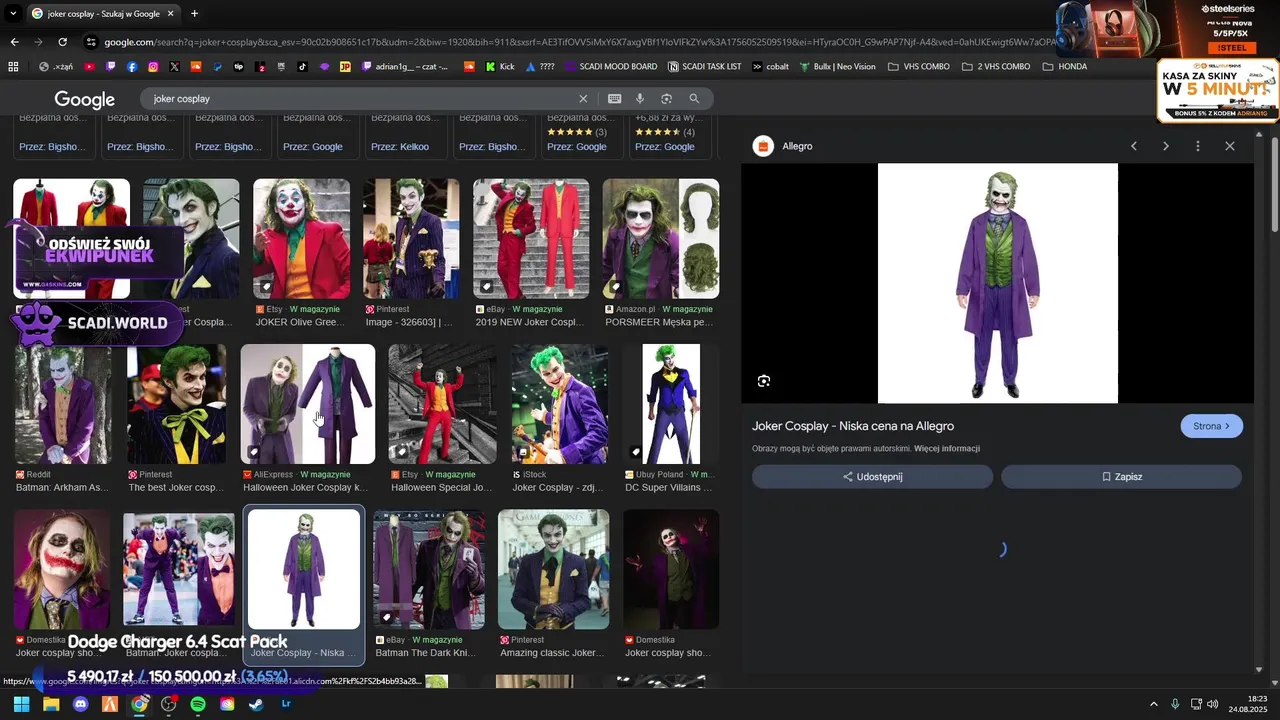Open the Windows Start menu

tap(21, 704)
